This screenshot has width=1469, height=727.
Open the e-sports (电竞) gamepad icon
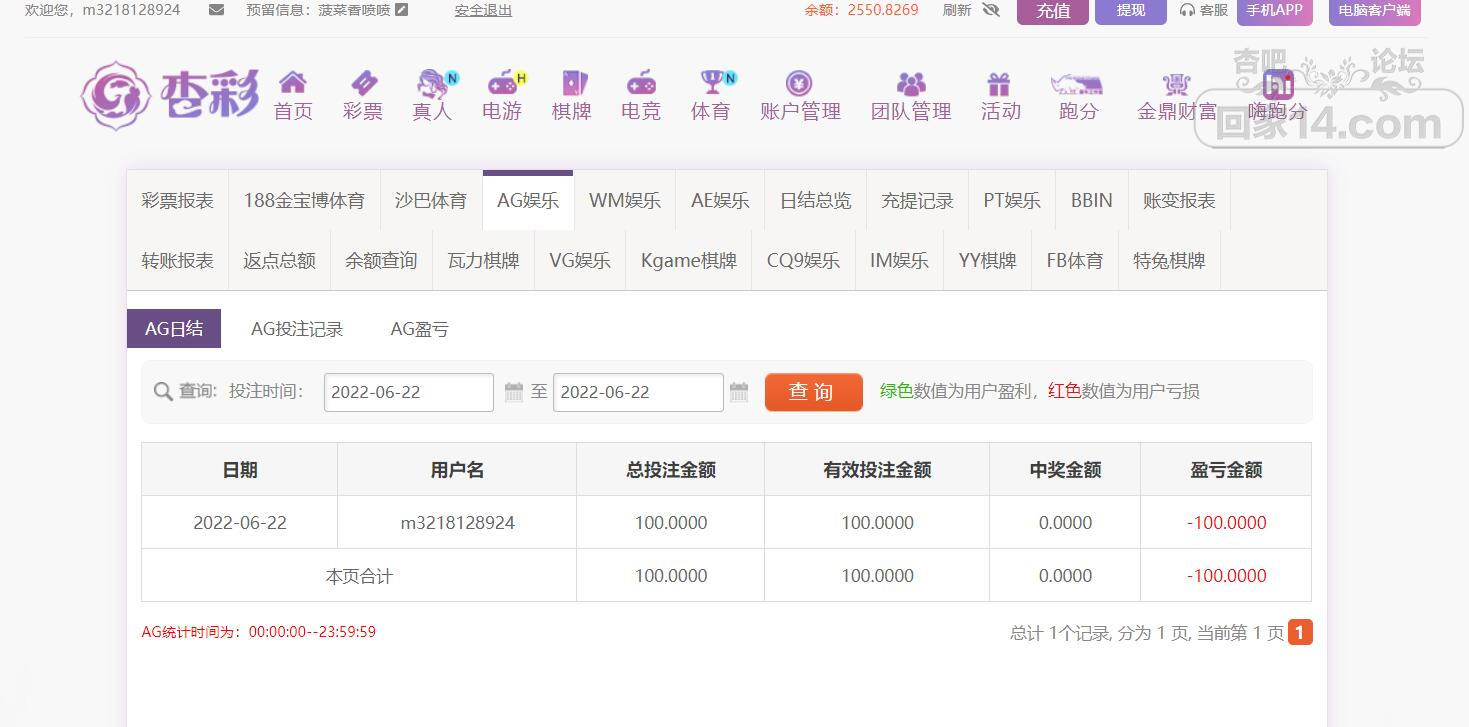click(641, 82)
